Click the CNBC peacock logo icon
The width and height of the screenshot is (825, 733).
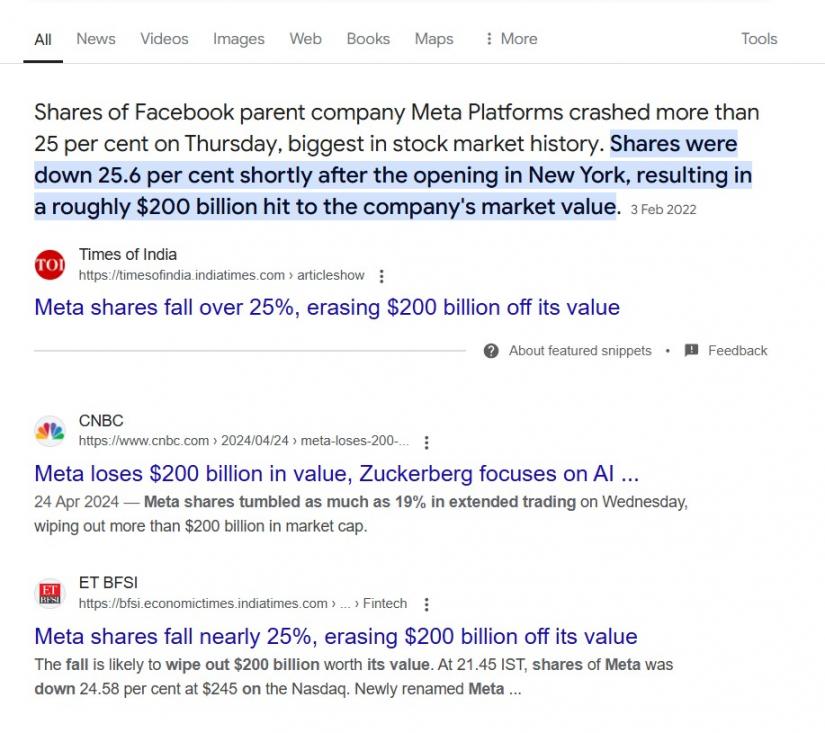coord(49,432)
